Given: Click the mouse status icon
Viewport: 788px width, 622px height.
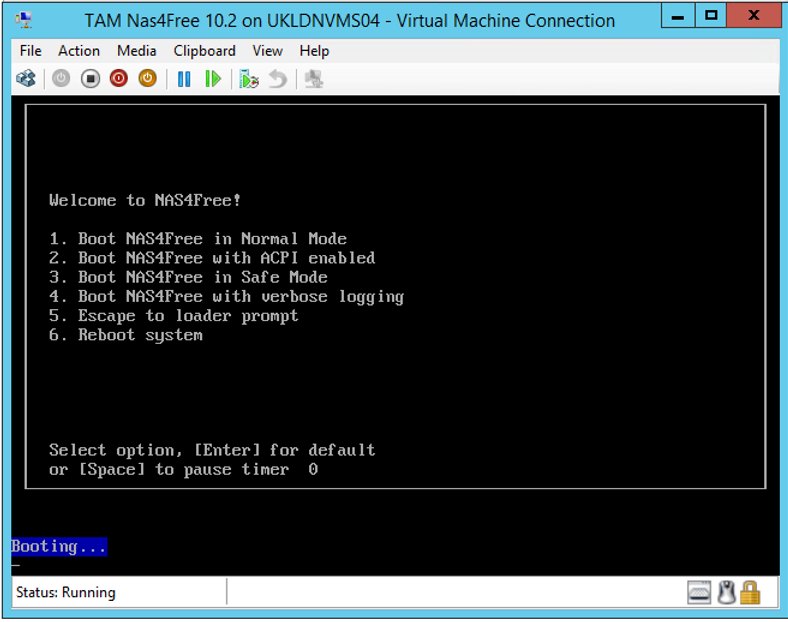Looking at the screenshot, I should [727, 592].
